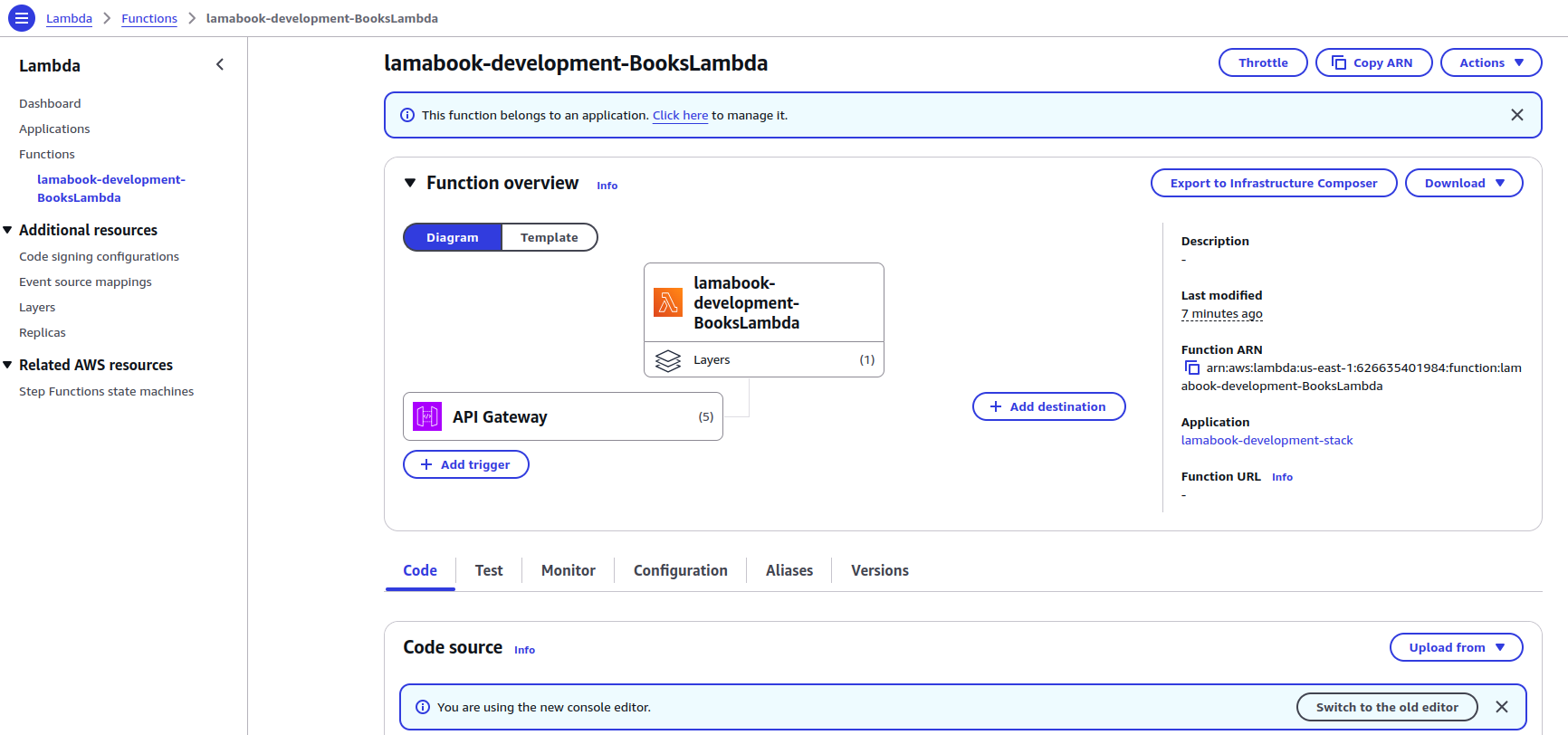Open Info link beside Function URL

(1282, 477)
